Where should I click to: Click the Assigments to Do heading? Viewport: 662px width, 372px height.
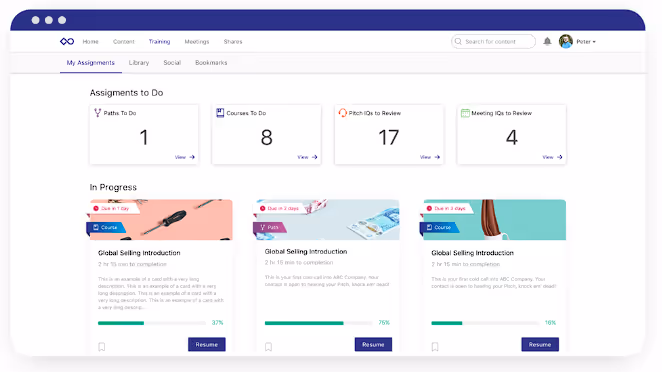[x=126, y=93]
